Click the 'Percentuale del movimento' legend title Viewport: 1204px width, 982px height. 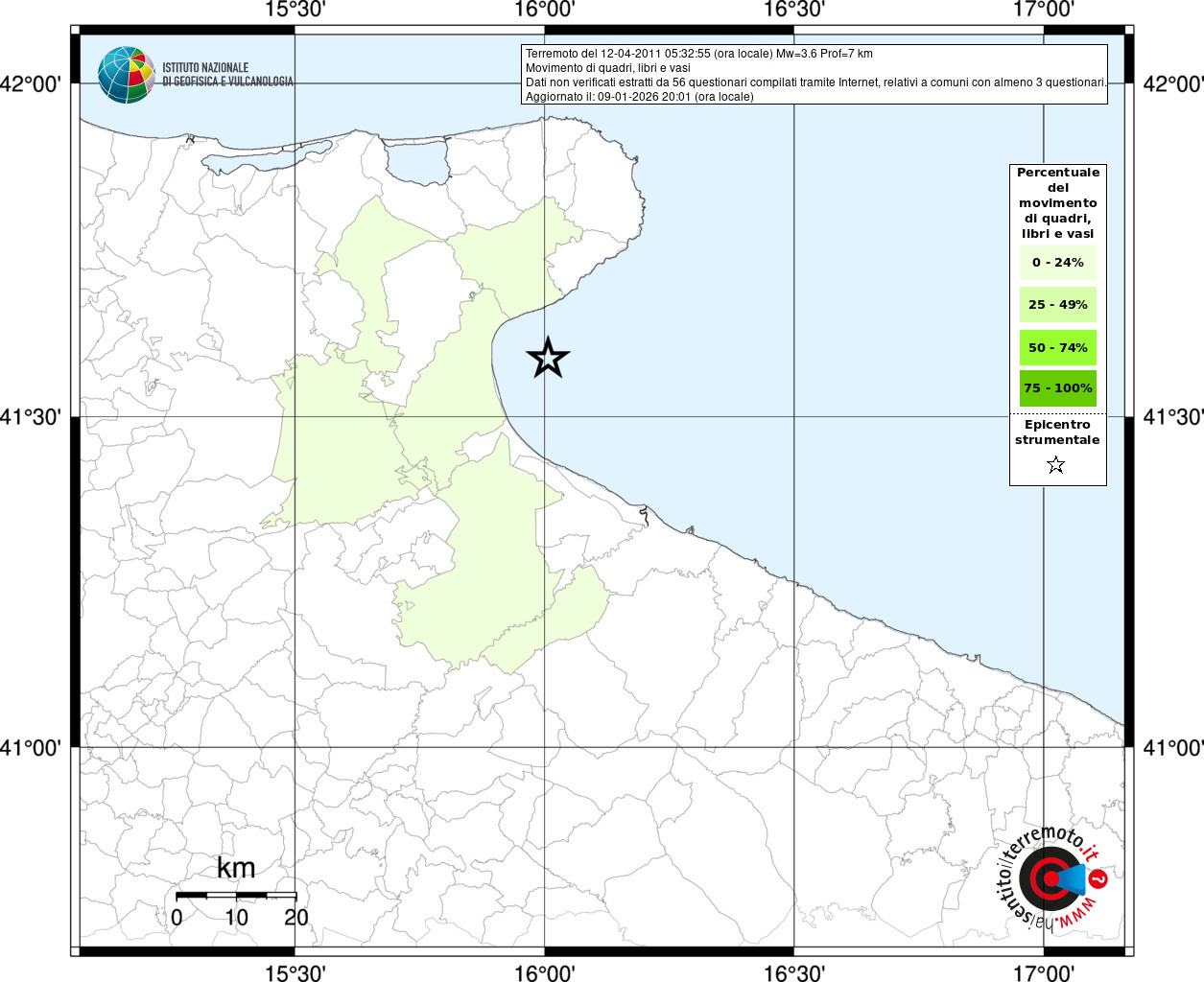[x=1057, y=202]
